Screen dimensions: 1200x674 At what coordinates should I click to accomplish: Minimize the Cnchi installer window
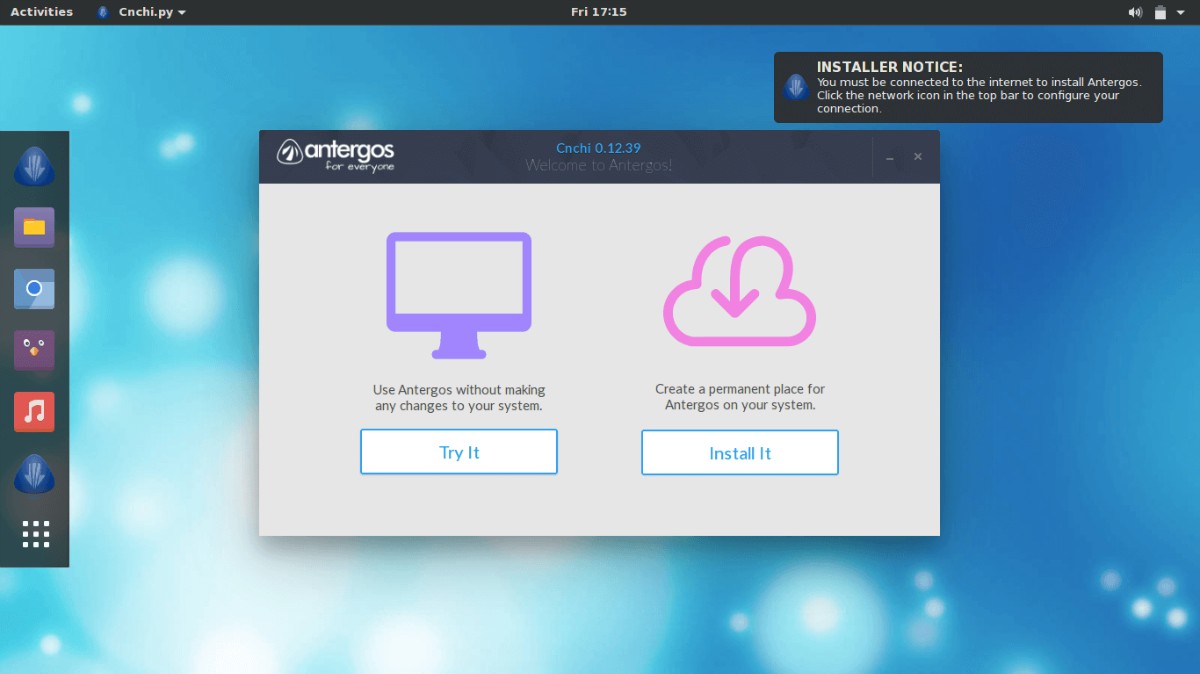coord(890,157)
